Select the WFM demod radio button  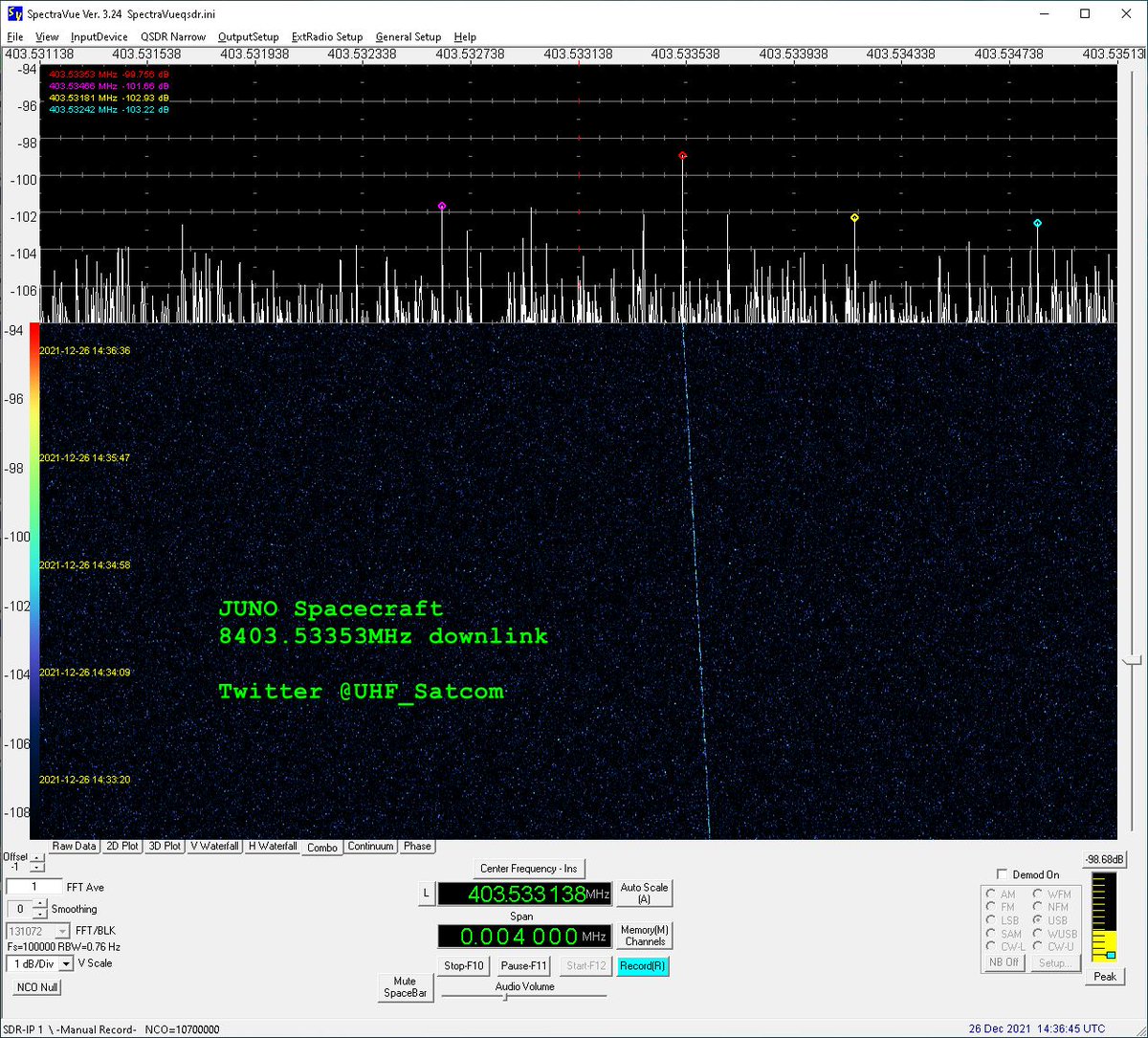(1038, 894)
